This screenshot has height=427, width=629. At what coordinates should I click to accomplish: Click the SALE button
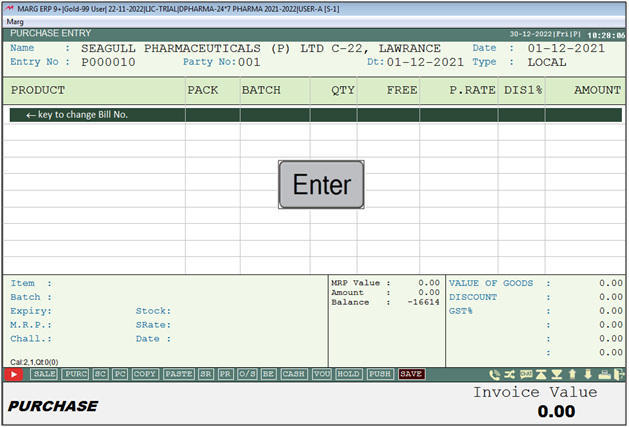pyautogui.click(x=44, y=374)
